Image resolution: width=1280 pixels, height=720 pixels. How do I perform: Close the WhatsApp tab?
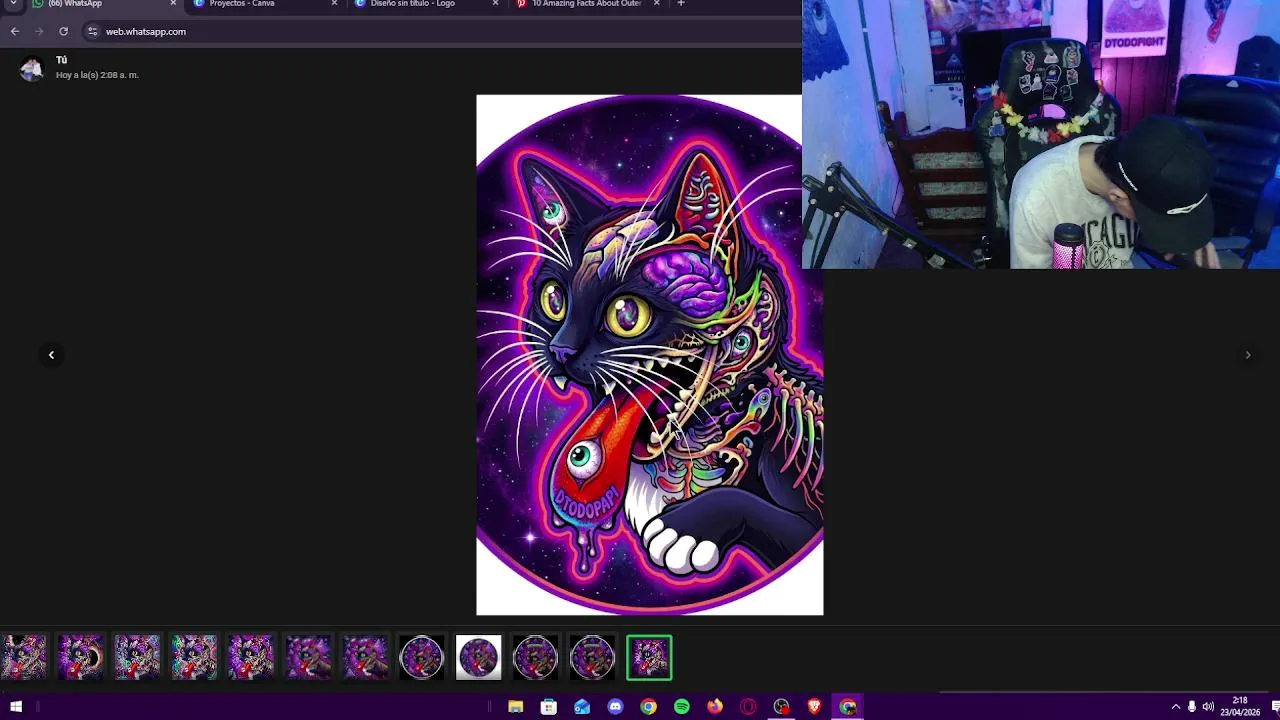click(x=173, y=4)
